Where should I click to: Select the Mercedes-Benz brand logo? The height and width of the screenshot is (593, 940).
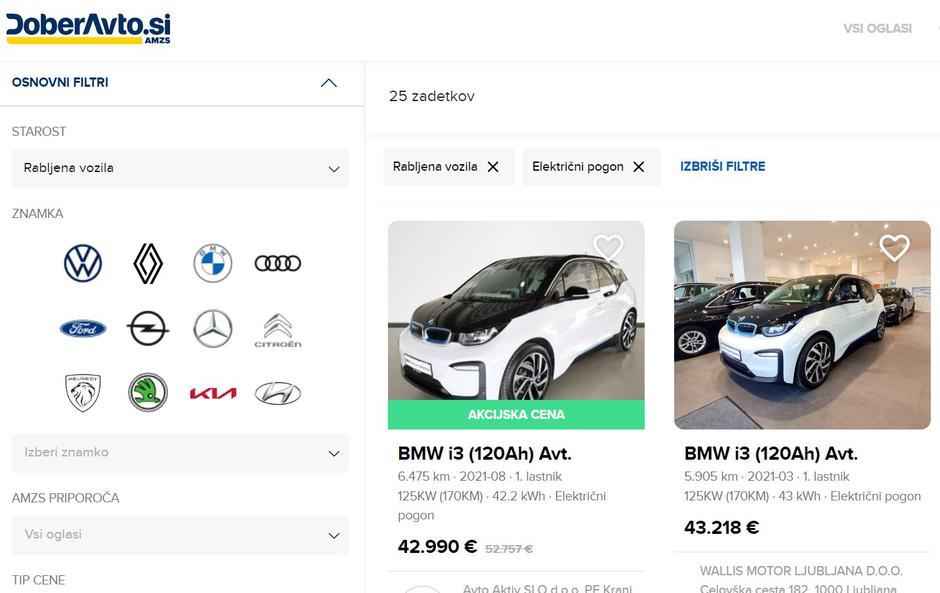click(x=212, y=328)
